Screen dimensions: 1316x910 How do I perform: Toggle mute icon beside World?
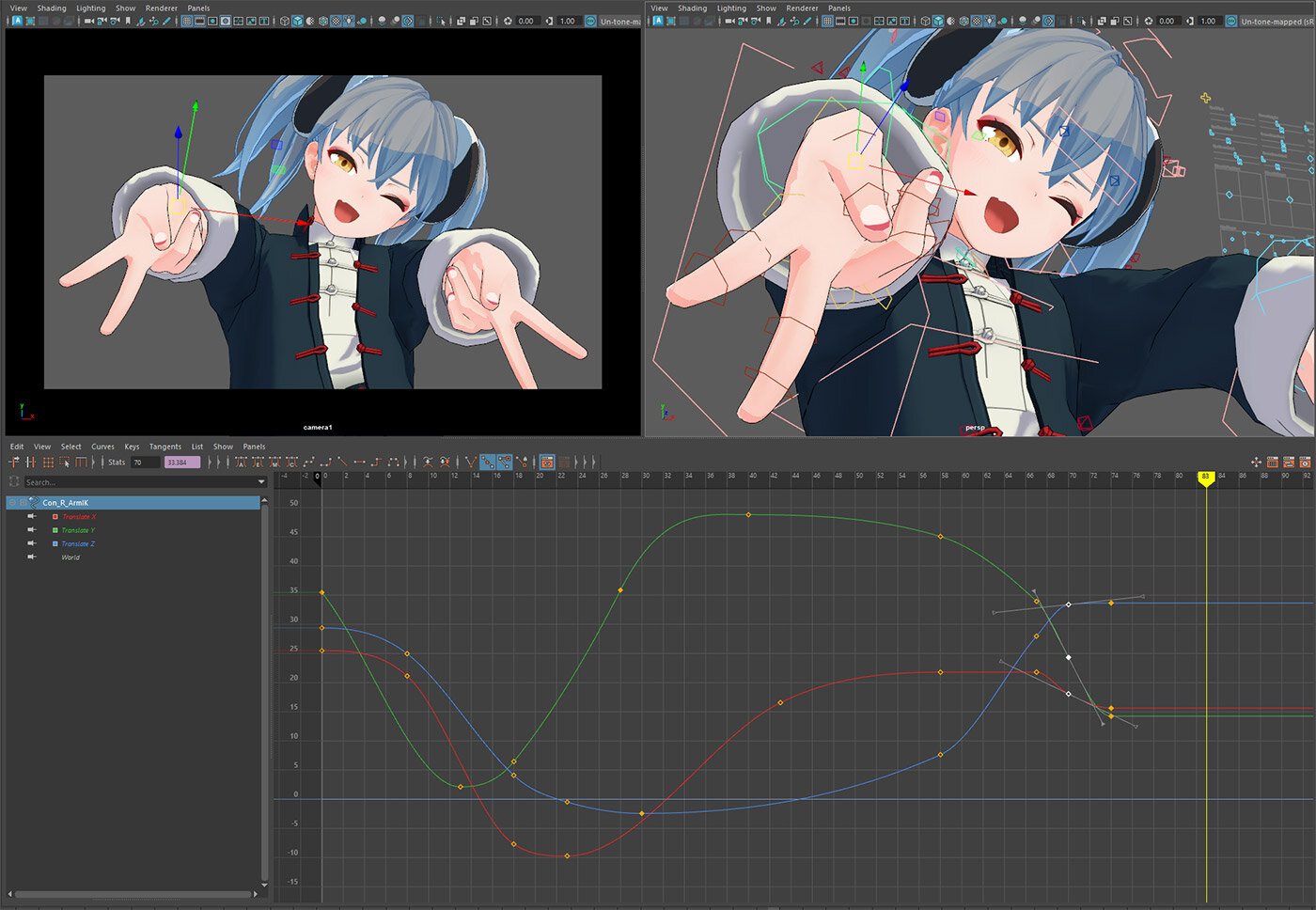pyautogui.click(x=32, y=557)
